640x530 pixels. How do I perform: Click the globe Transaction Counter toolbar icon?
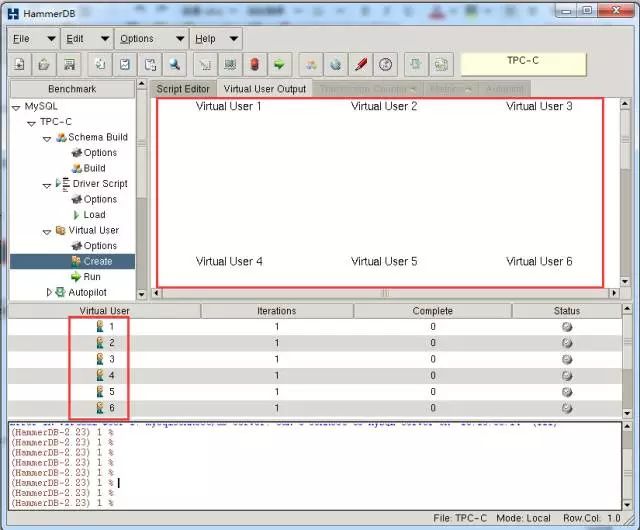336,65
